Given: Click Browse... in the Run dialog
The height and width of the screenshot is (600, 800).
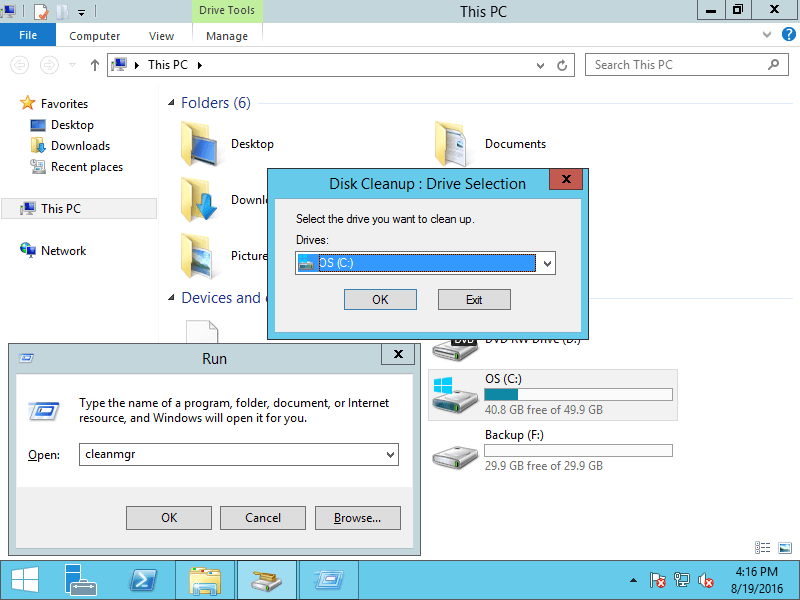Looking at the screenshot, I should (357, 518).
